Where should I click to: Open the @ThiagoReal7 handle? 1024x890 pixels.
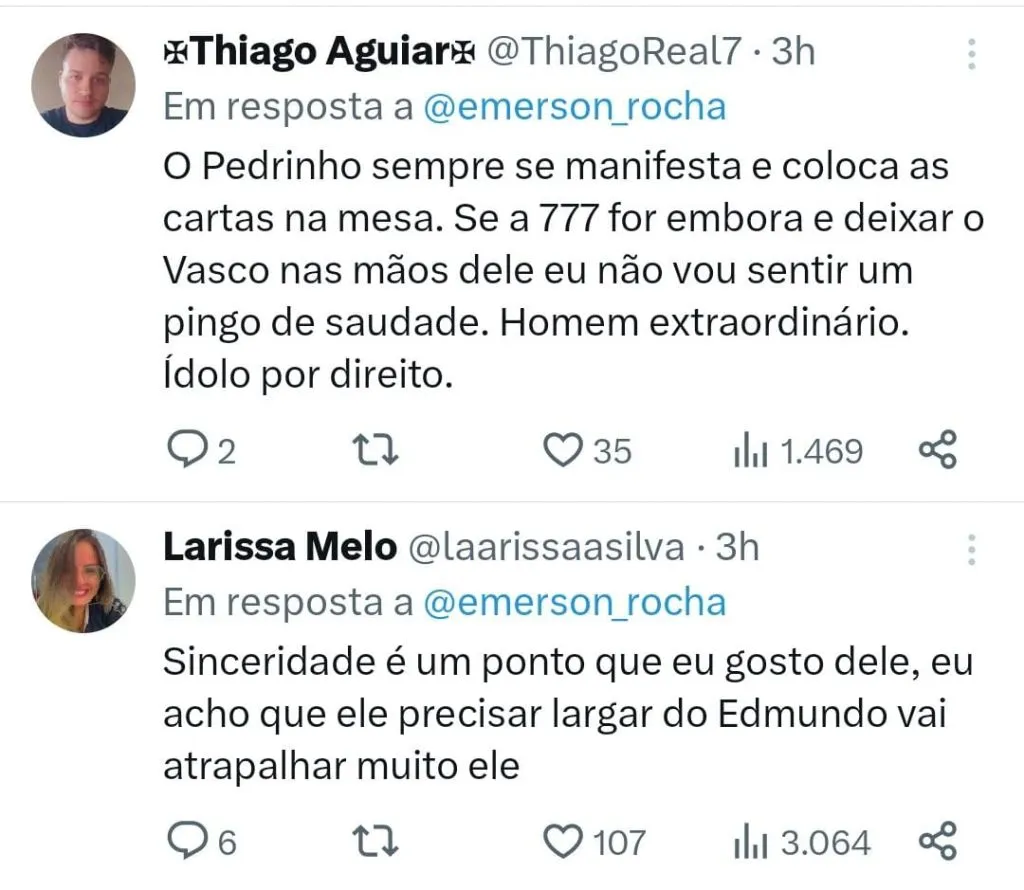tap(613, 53)
